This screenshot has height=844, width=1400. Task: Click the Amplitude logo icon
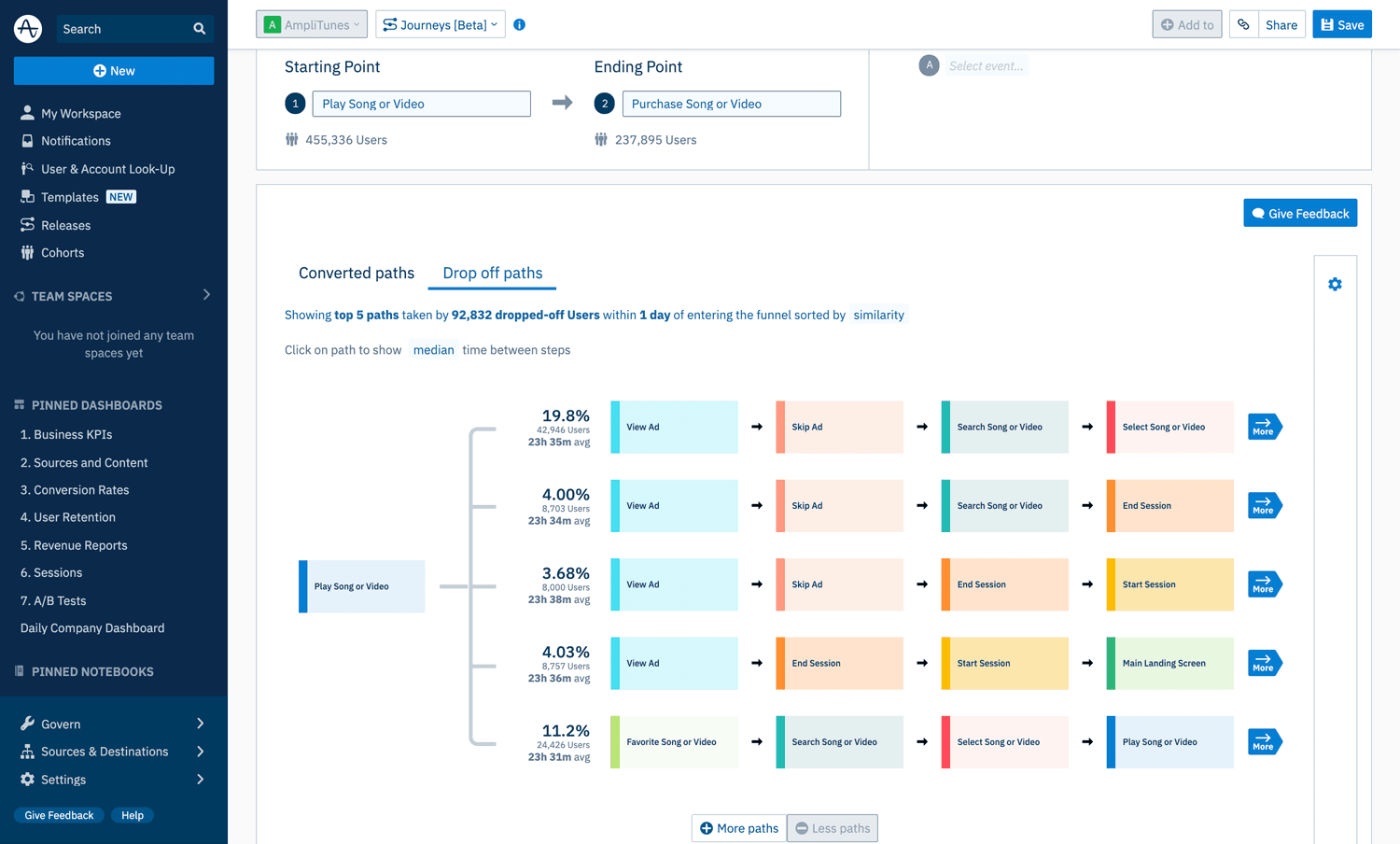point(28,29)
